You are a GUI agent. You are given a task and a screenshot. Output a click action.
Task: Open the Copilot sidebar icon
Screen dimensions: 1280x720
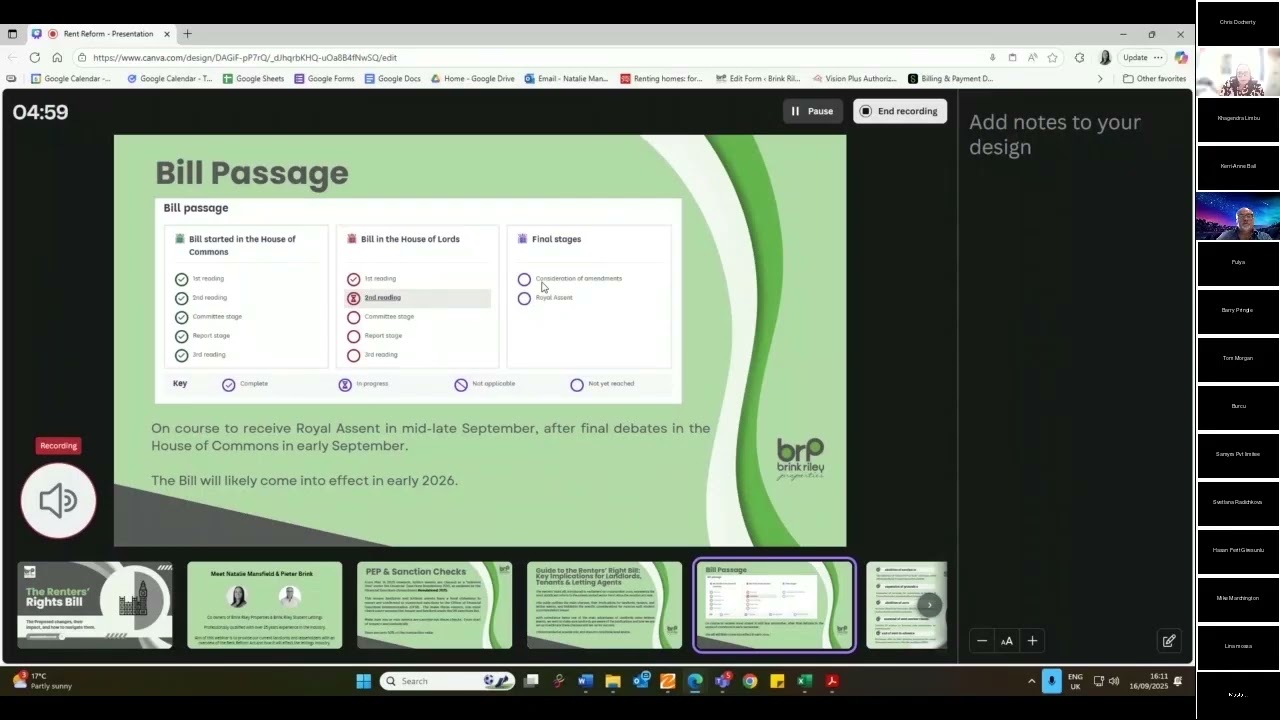1181,58
